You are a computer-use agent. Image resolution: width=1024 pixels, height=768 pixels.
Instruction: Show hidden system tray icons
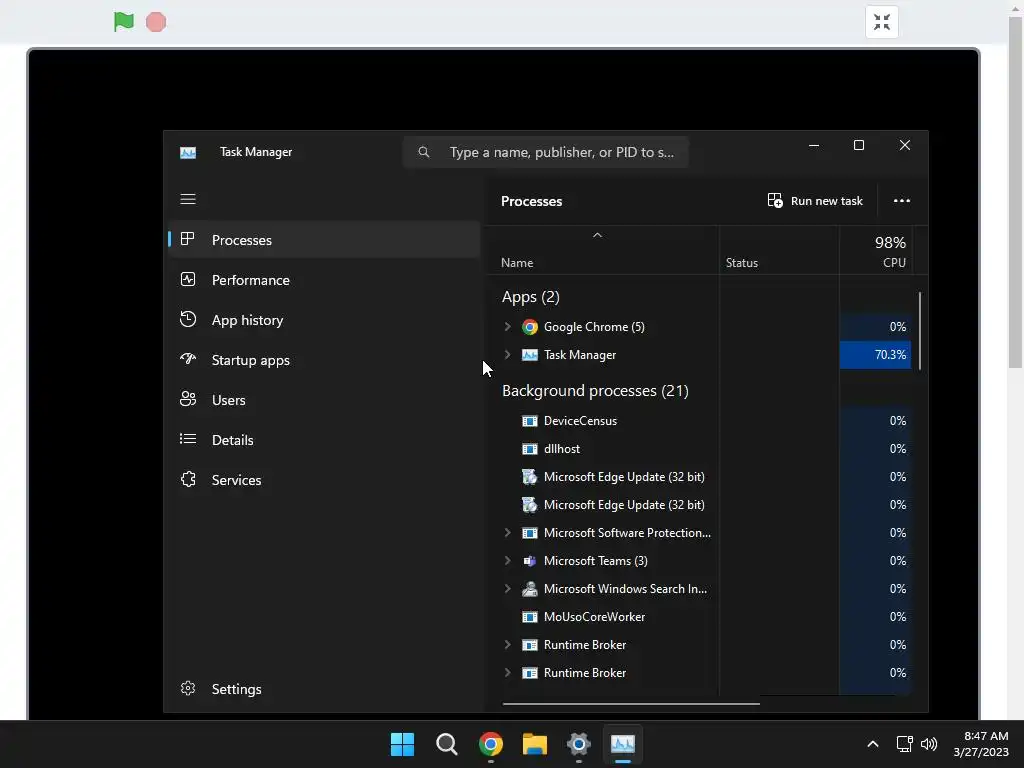point(872,744)
